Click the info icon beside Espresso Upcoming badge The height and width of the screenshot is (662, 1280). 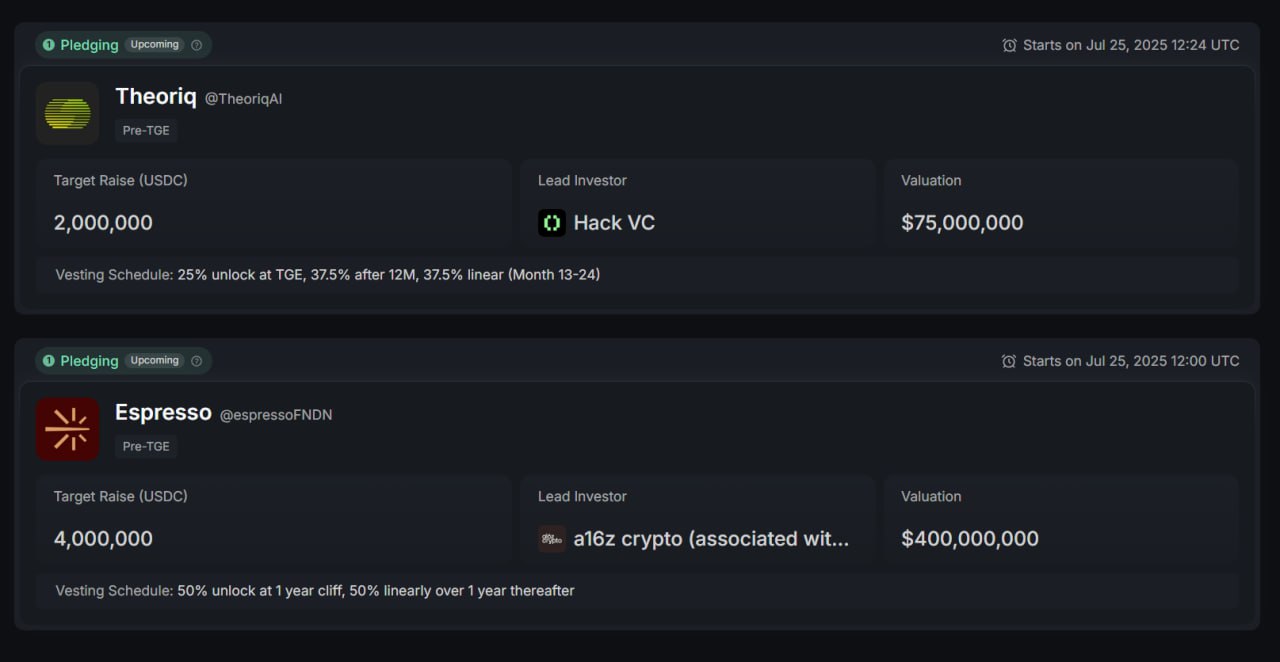pyautogui.click(x=196, y=361)
